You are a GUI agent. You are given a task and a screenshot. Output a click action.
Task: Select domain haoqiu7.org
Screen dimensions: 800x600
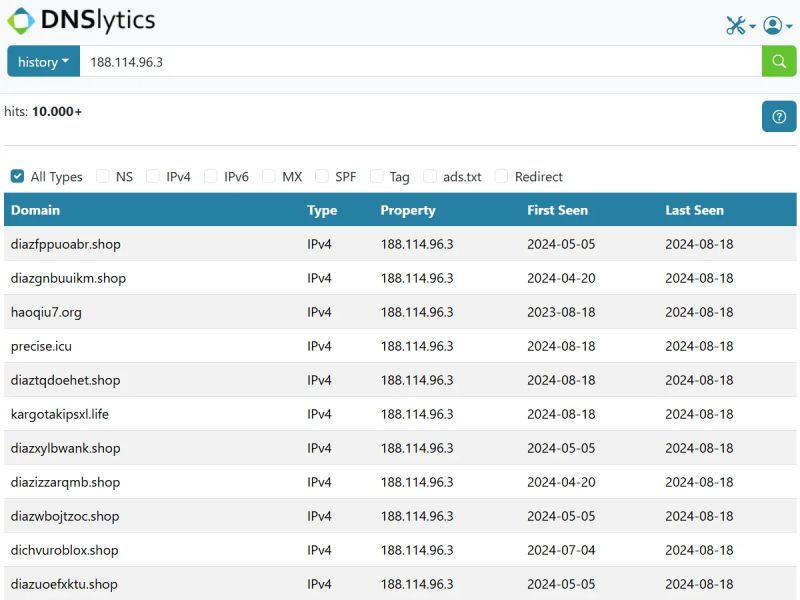click(46, 312)
